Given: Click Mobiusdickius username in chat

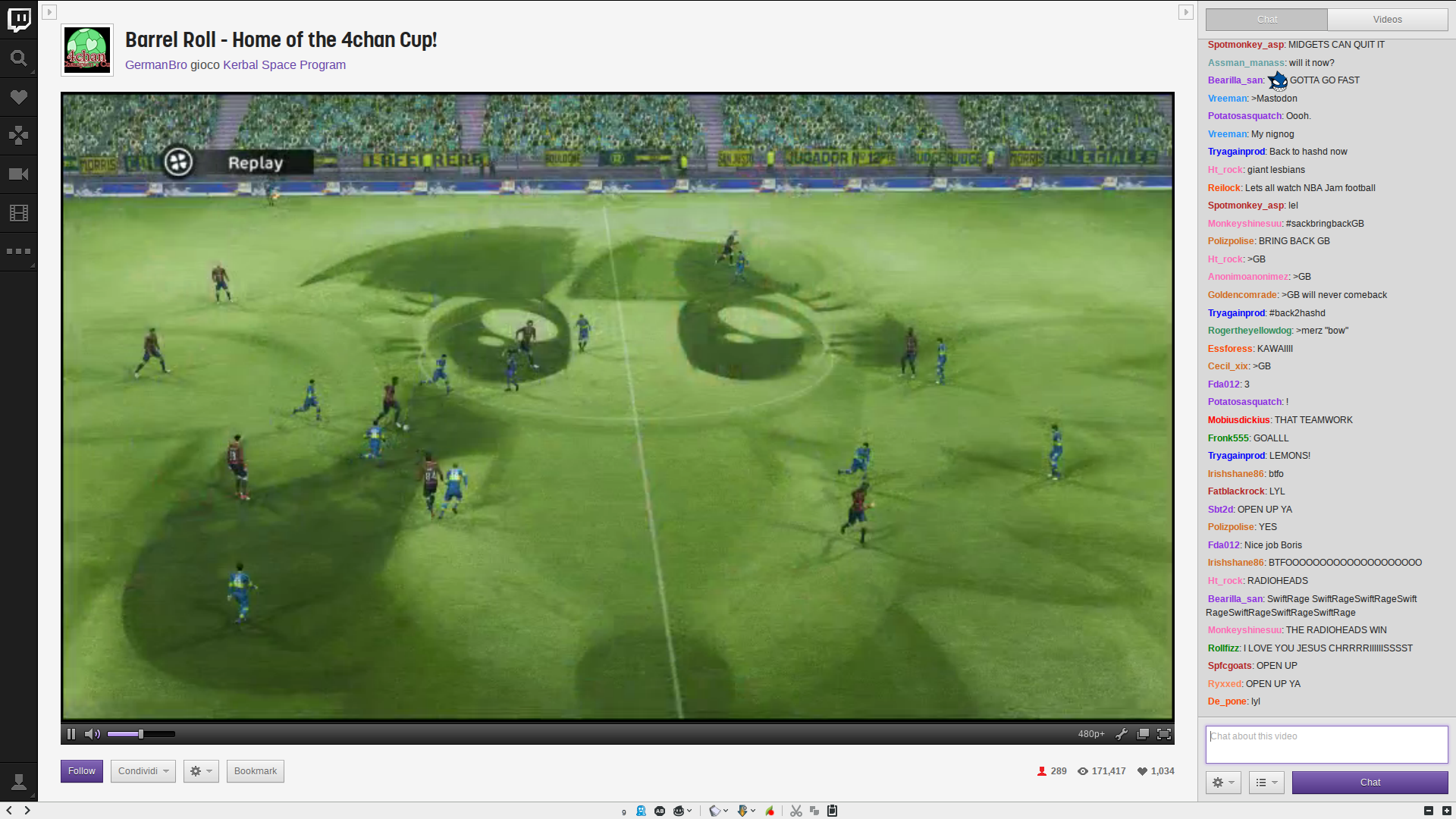Looking at the screenshot, I should (x=1238, y=420).
